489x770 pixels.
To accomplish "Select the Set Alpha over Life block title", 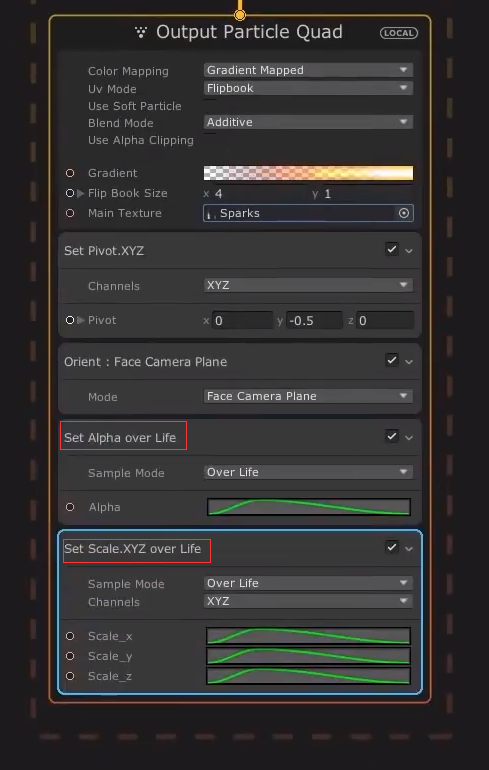I will pos(120,438).
